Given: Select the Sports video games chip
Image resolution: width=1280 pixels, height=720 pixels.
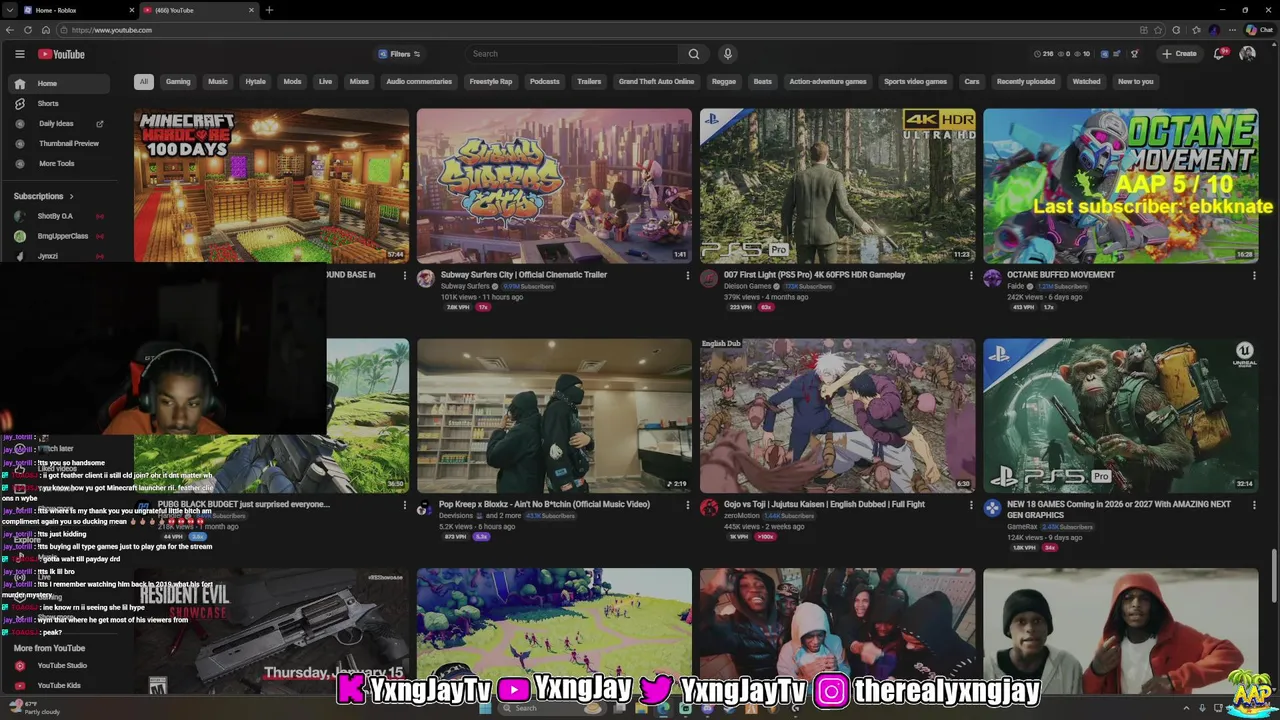Looking at the screenshot, I should point(915,82).
